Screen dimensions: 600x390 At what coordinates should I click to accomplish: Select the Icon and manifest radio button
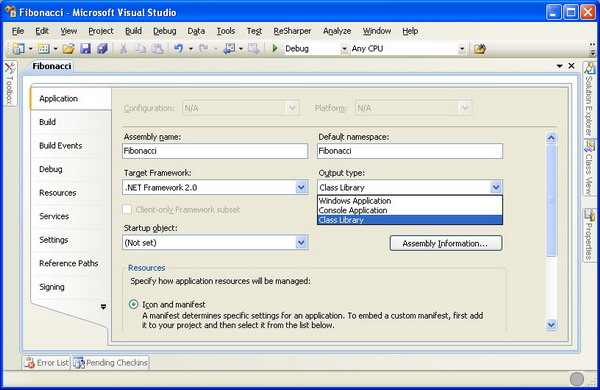133,305
